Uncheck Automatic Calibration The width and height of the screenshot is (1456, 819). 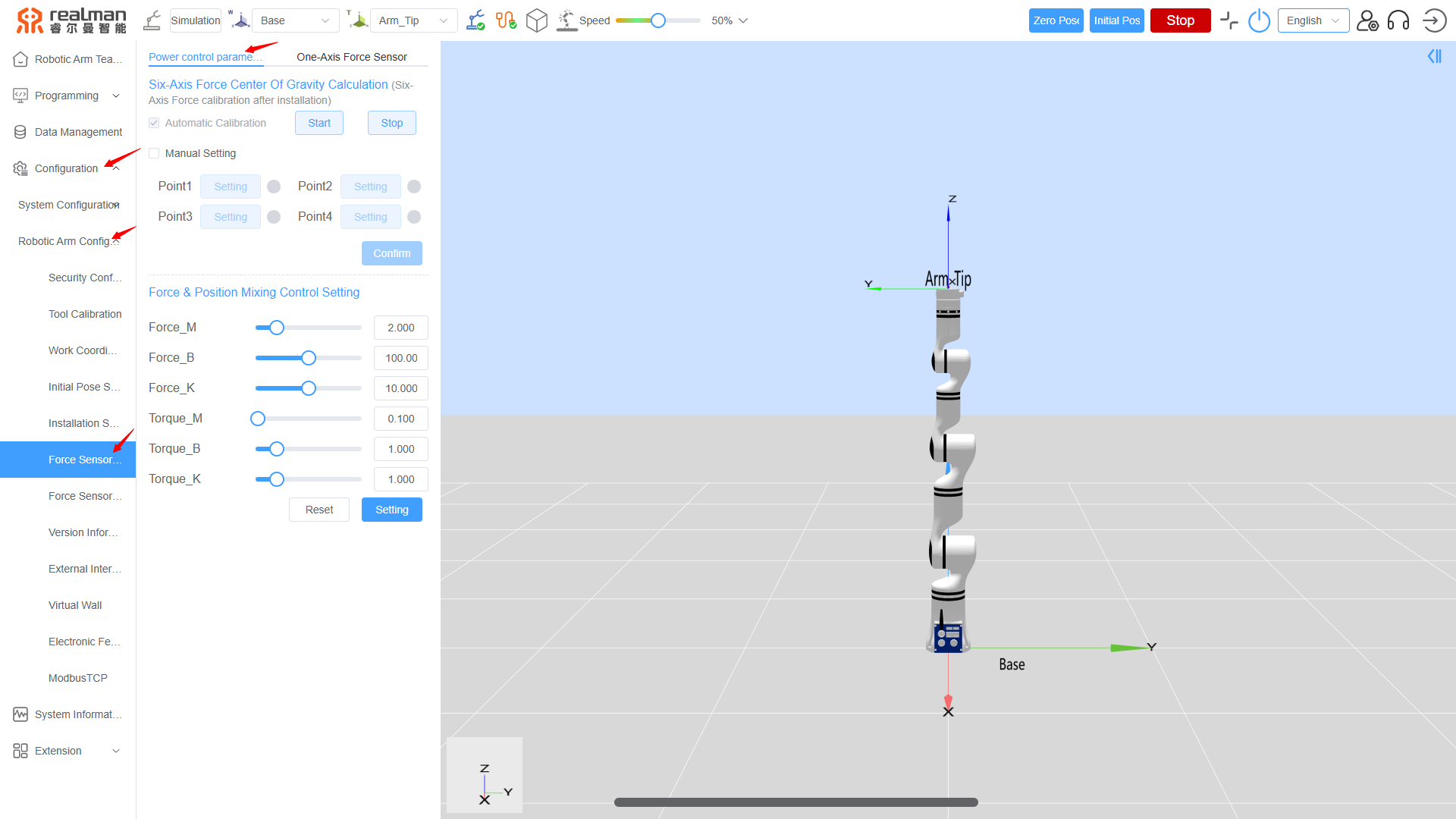pyautogui.click(x=154, y=122)
